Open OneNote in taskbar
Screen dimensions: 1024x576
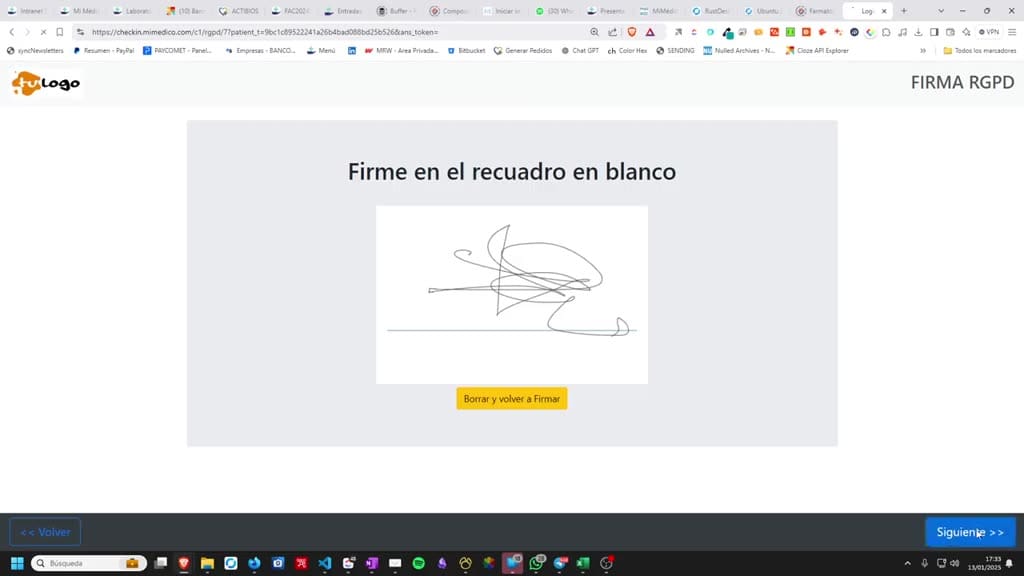[372, 563]
